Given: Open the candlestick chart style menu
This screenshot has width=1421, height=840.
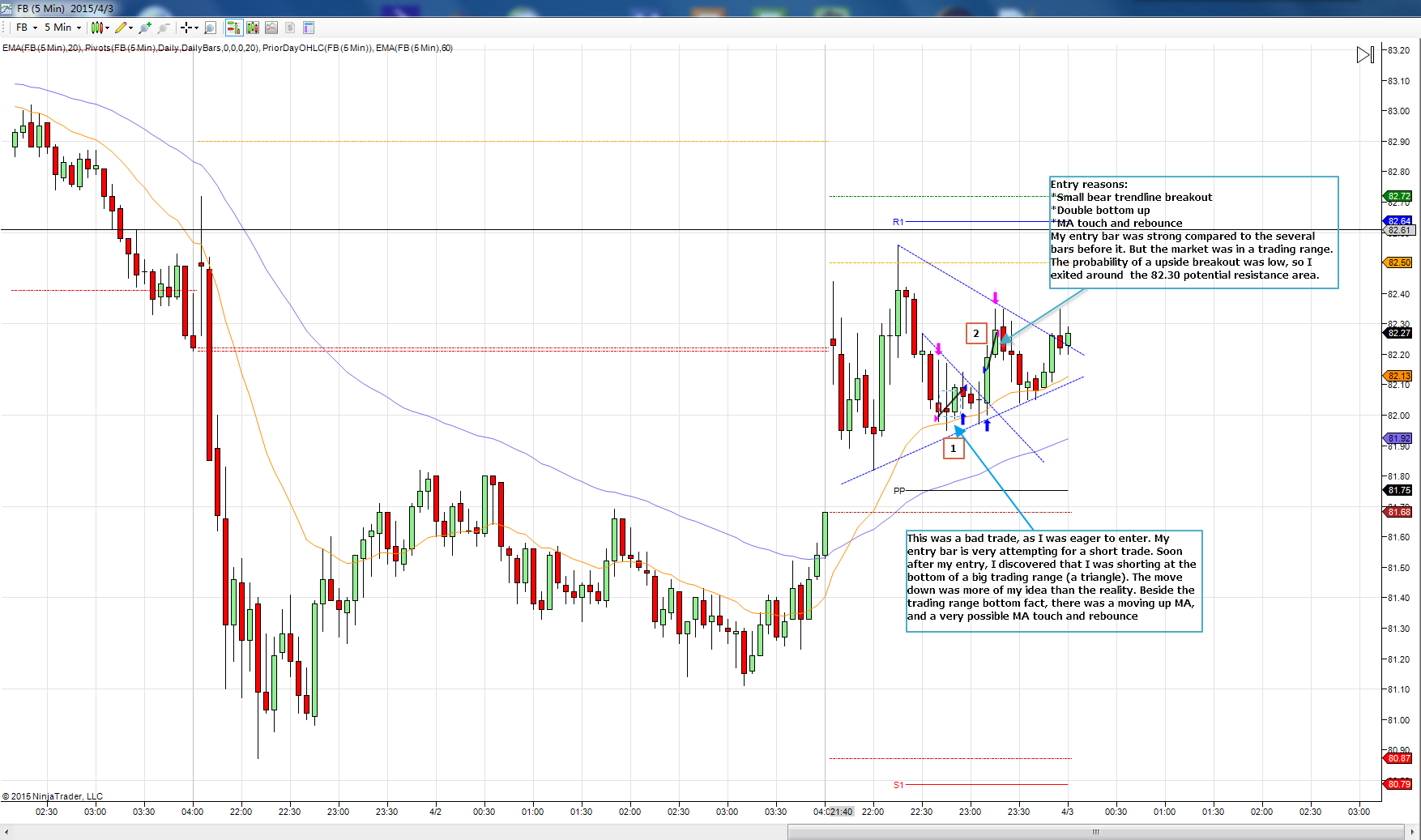Looking at the screenshot, I should pyautogui.click(x=100, y=28).
